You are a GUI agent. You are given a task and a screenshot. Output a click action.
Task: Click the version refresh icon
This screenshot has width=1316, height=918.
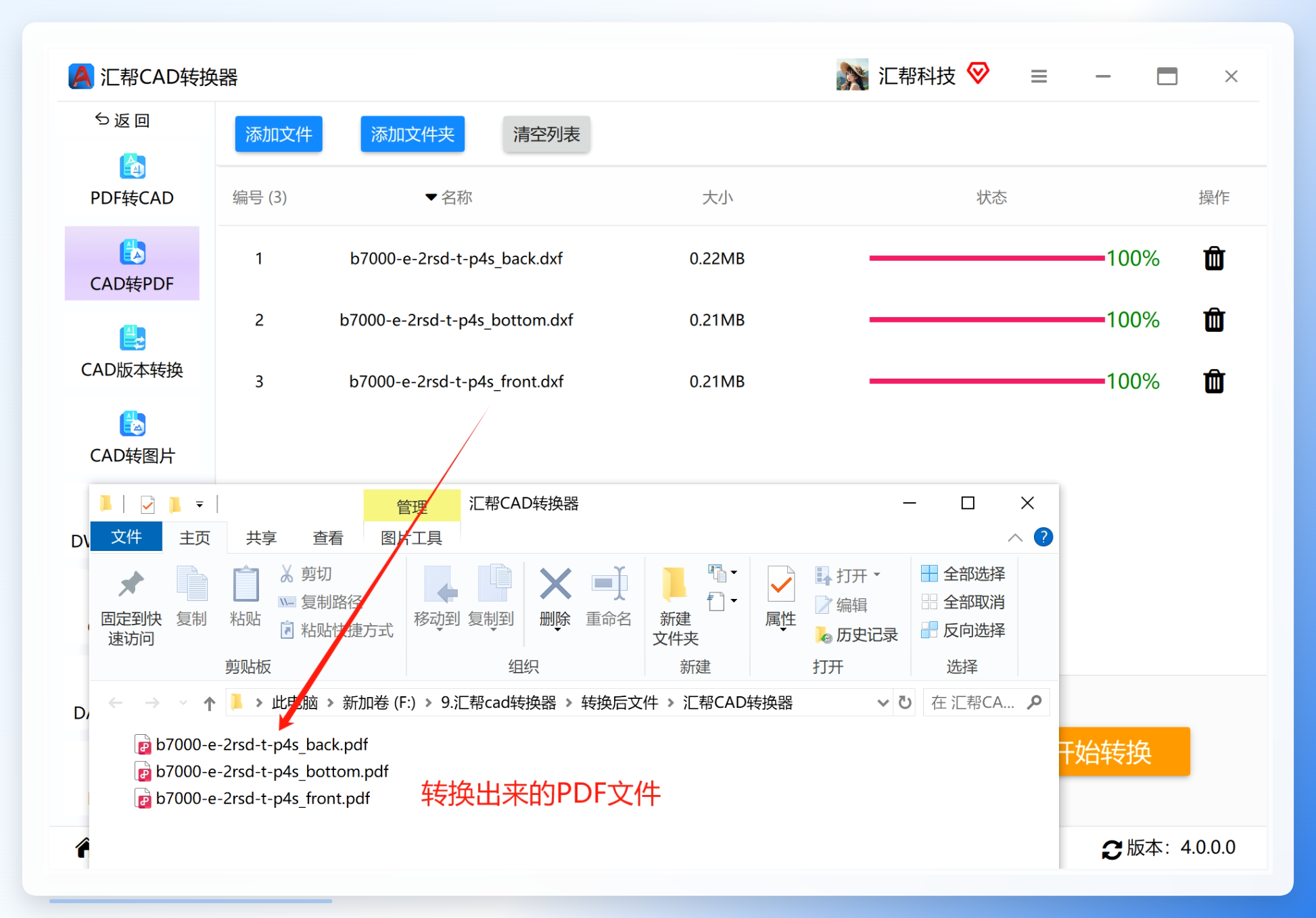[1112, 849]
